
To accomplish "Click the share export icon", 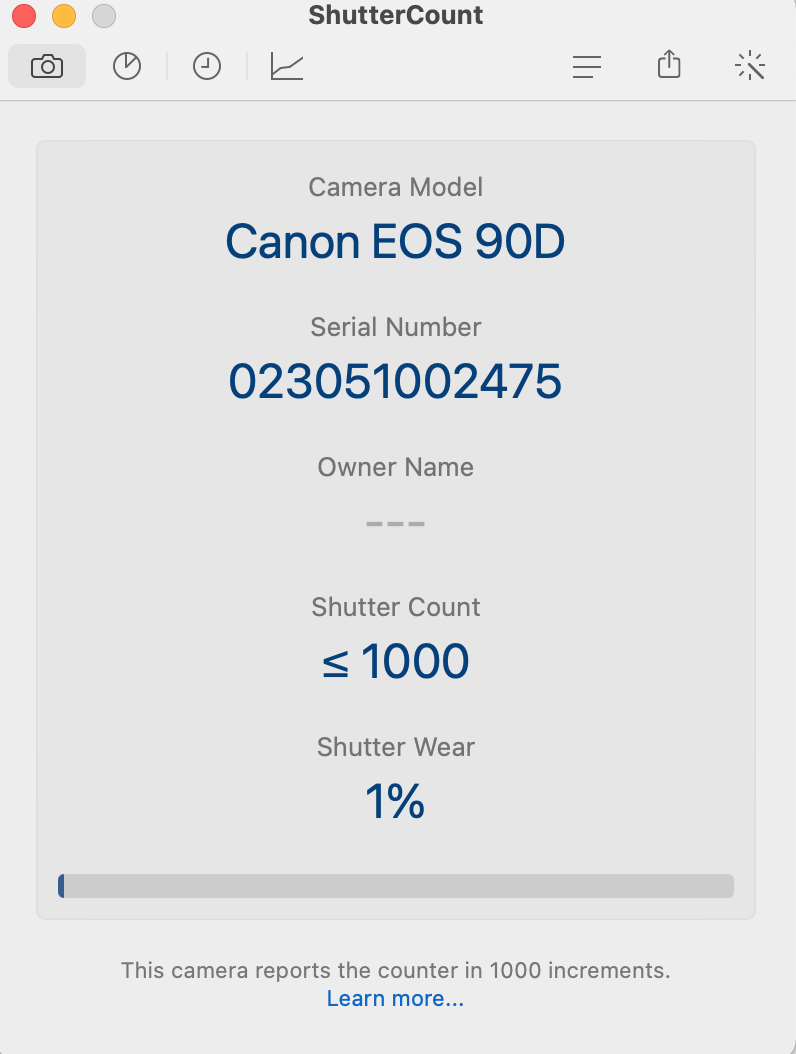I will tap(669, 67).
